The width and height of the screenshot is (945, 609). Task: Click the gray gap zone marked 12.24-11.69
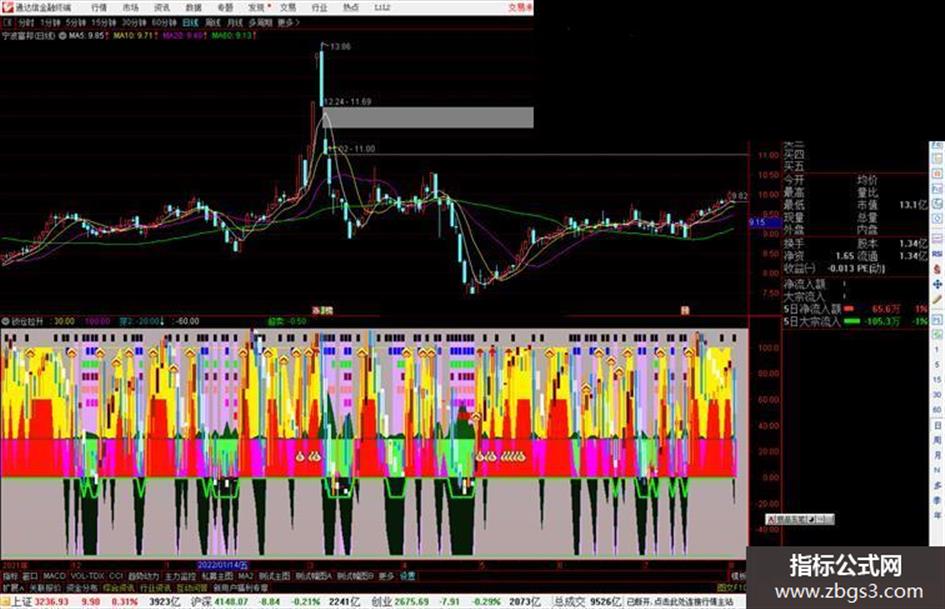click(429, 118)
